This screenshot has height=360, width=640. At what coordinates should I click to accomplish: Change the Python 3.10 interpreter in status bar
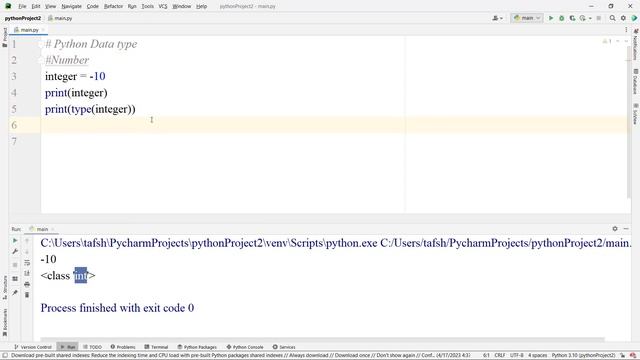click(x=583, y=356)
